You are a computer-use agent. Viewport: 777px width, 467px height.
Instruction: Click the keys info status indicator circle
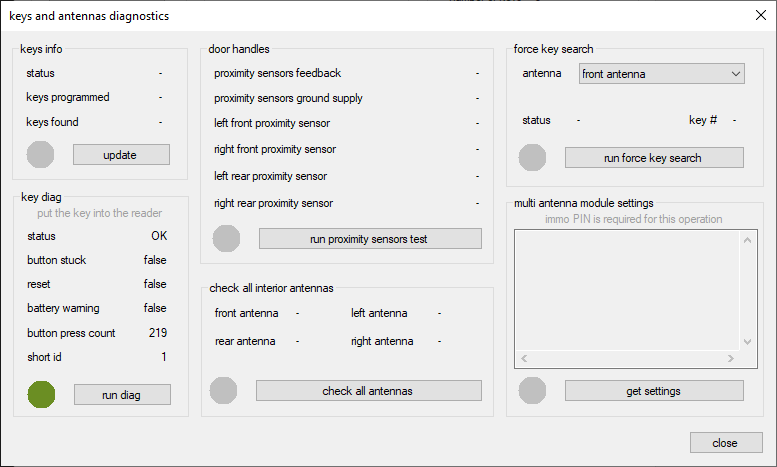coord(40,155)
